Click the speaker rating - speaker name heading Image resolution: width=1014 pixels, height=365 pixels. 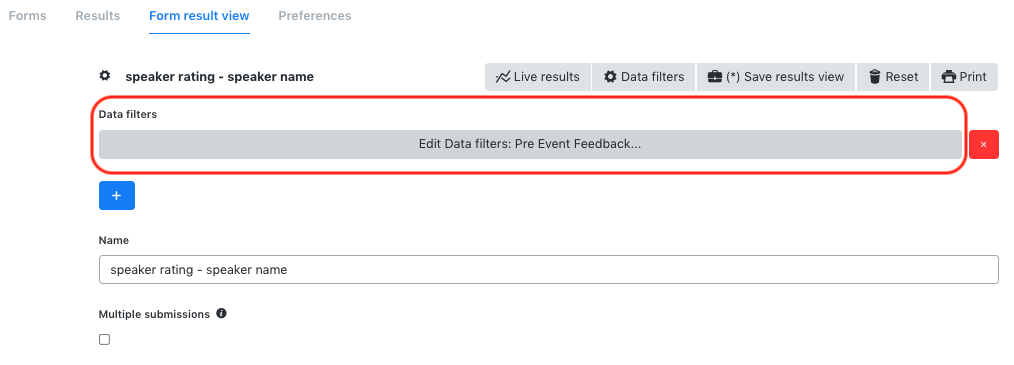tap(219, 76)
